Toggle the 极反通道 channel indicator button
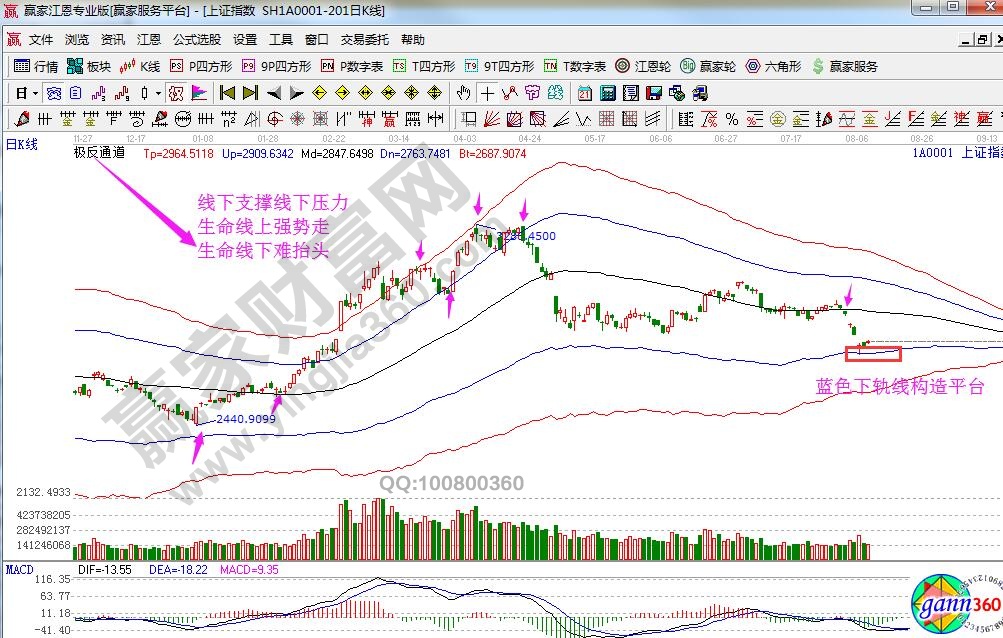Screen dimensions: 1003x638 point(99,153)
